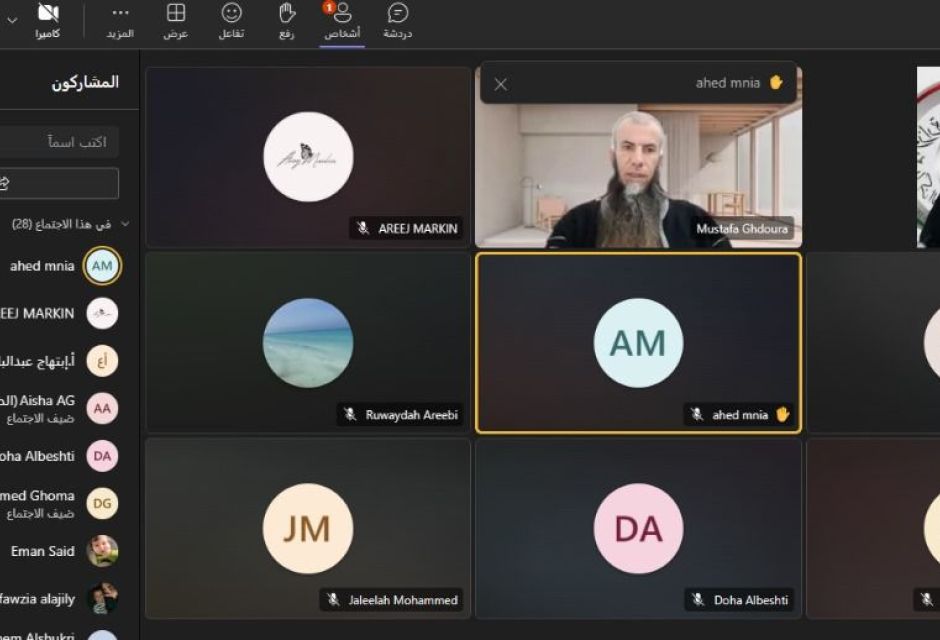
Task: Click the large DA initials avatar
Action: point(638,529)
